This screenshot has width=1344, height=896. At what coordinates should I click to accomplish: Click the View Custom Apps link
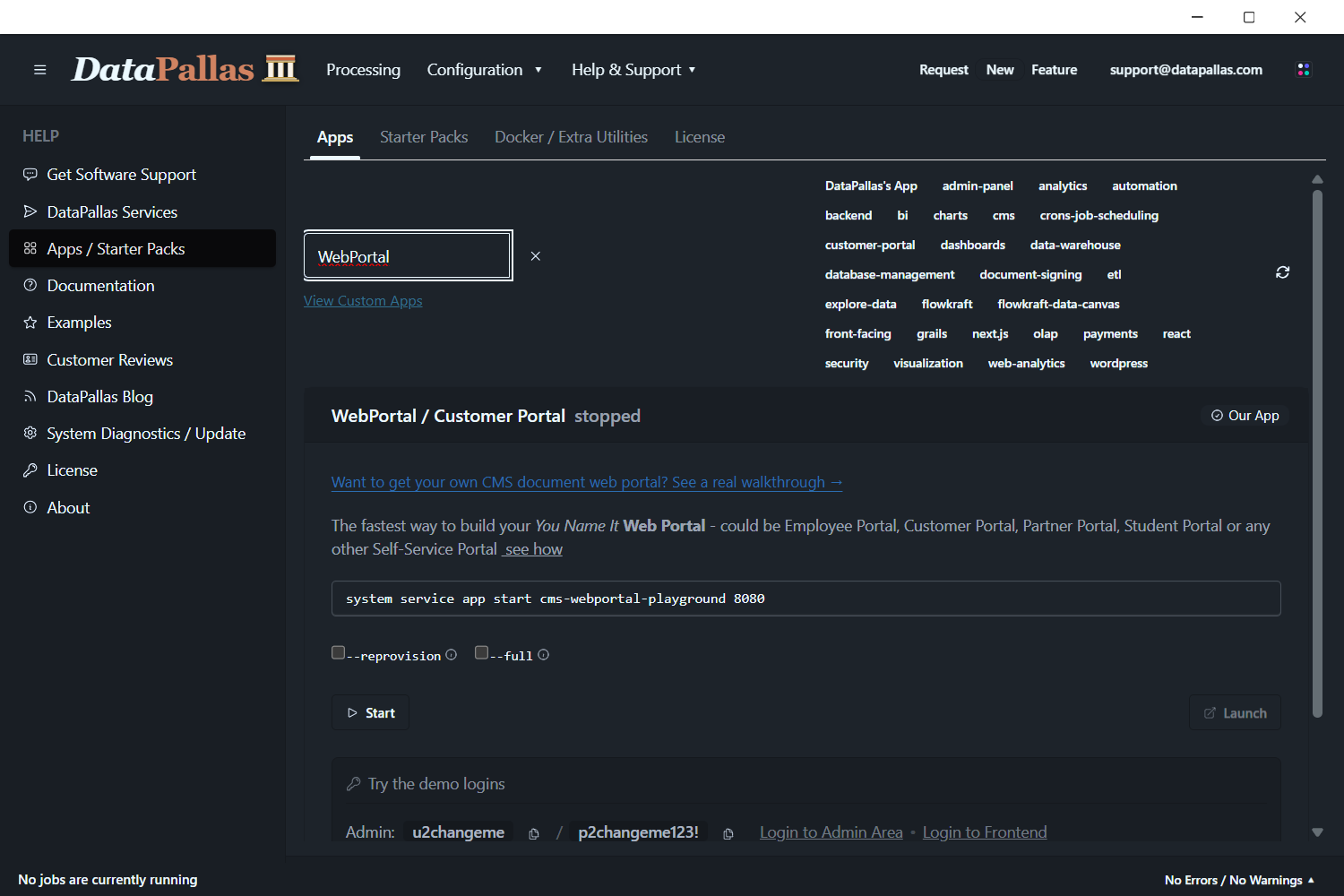[x=363, y=301]
